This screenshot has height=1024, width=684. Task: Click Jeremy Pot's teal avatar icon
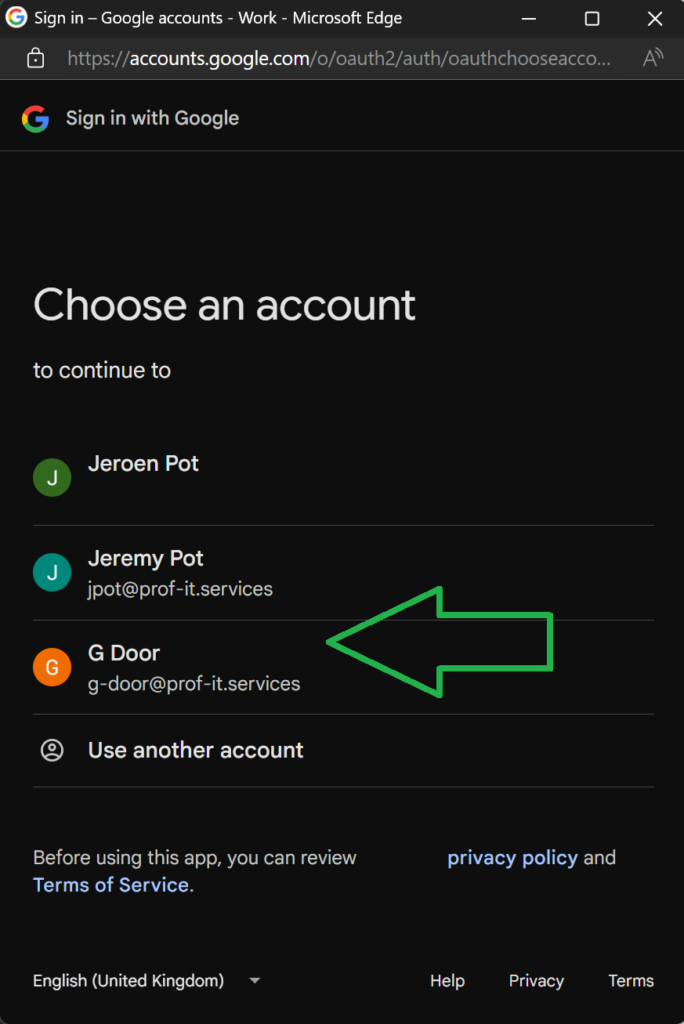[x=52, y=572]
